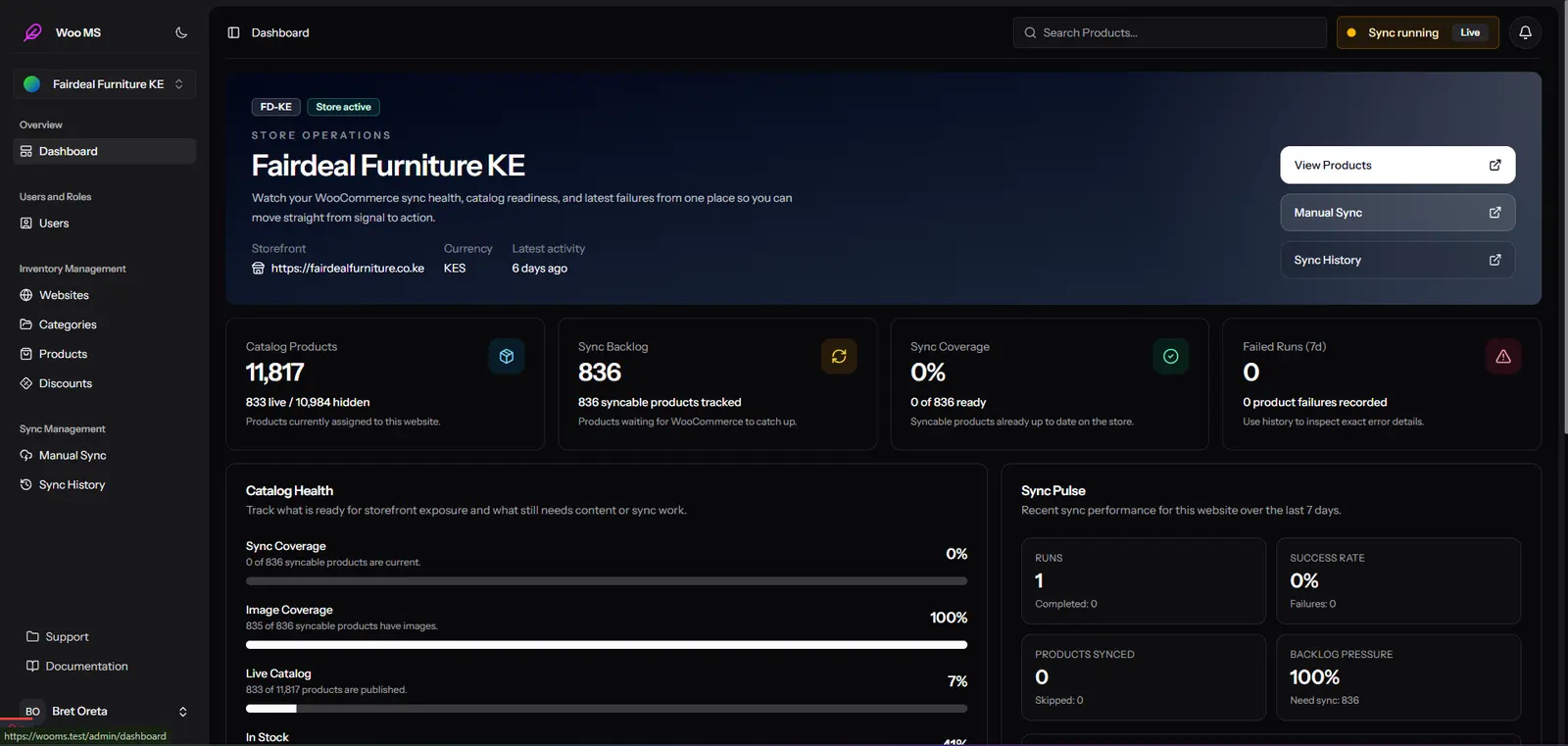Click the Woo MS feather logo
Viewport: 1568px width, 746px height.
32,32
